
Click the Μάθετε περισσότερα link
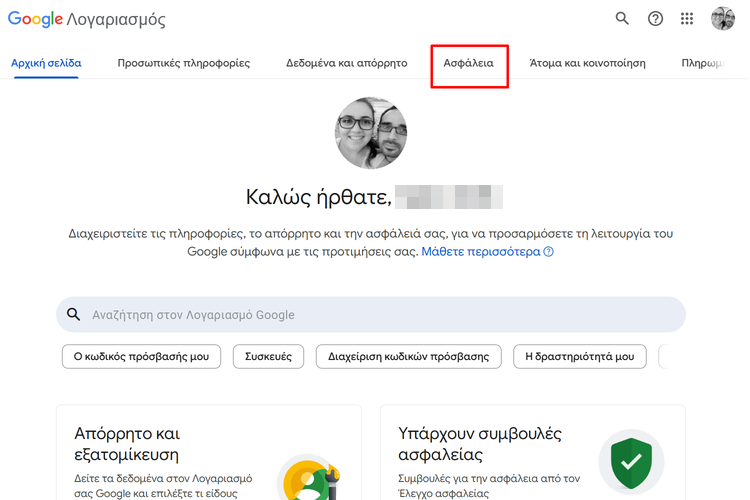481,252
